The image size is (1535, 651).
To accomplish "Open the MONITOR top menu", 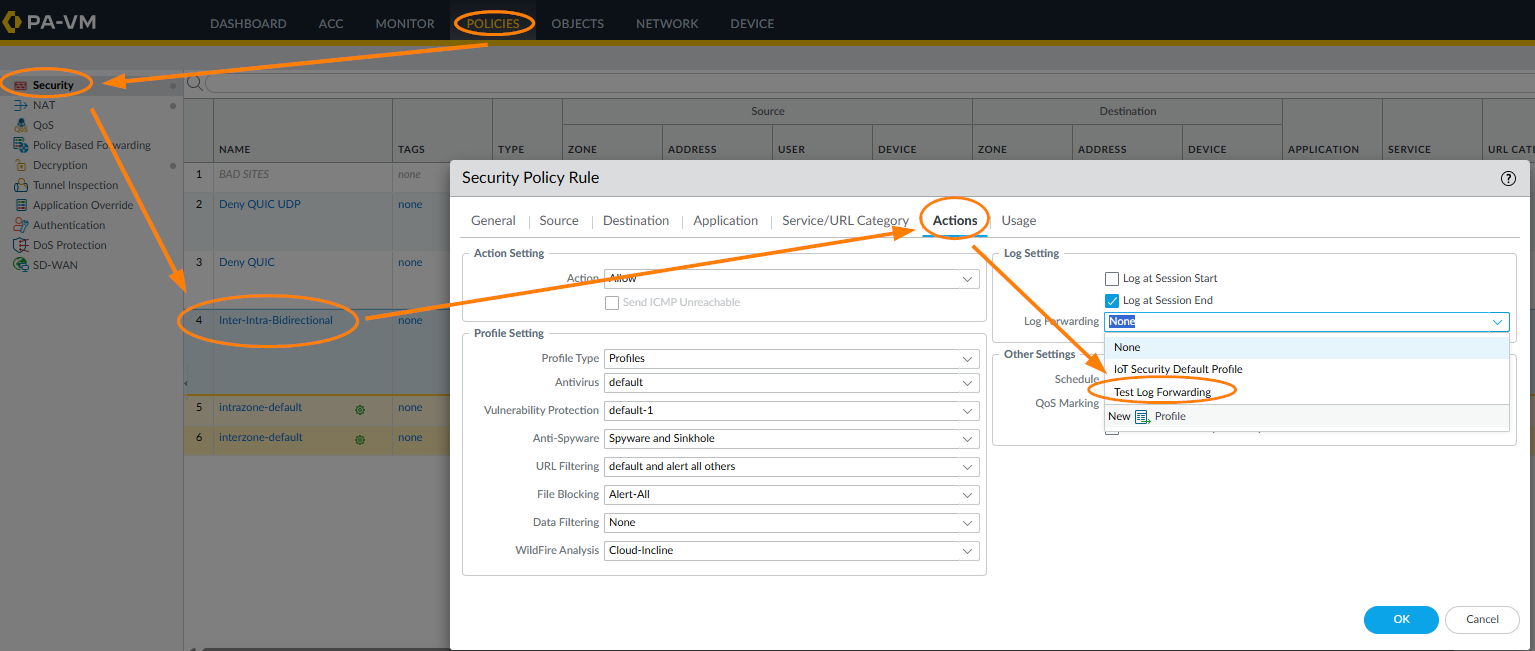I will [x=405, y=23].
